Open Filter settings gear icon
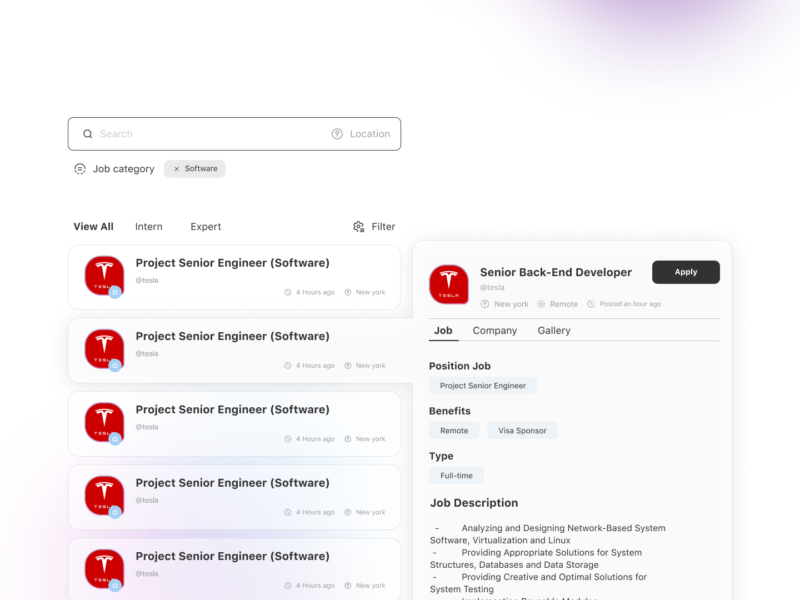Image resolution: width=800 pixels, height=600 pixels. coord(359,227)
